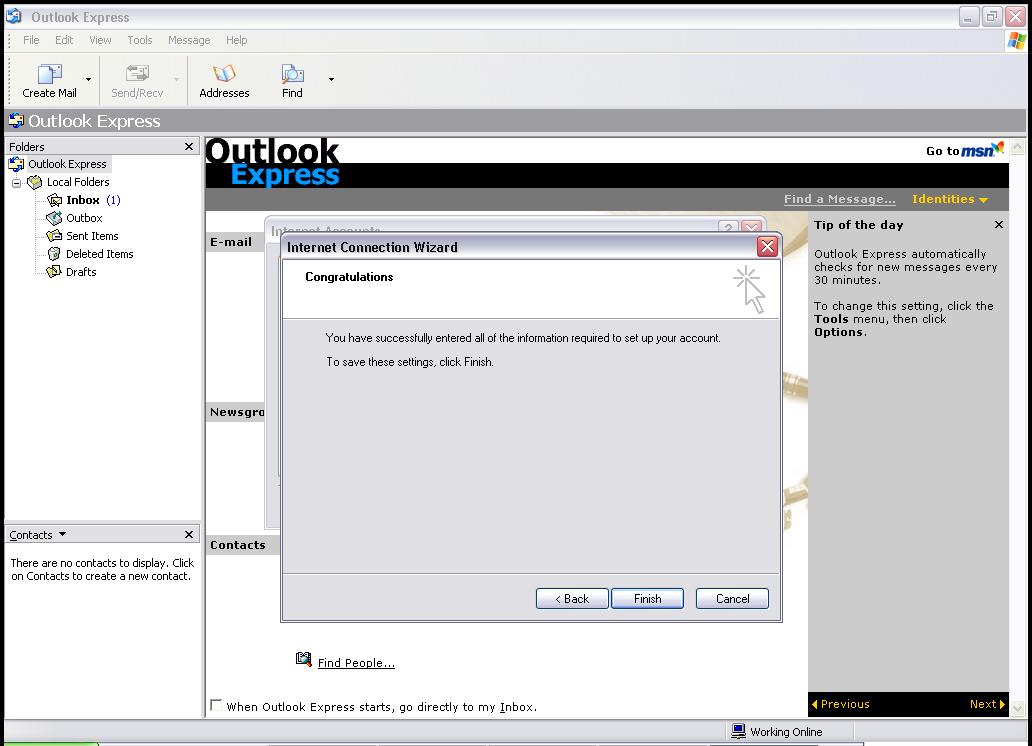Open the Help menu
The height and width of the screenshot is (746, 1032).
pyautogui.click(x=236, y=40)
